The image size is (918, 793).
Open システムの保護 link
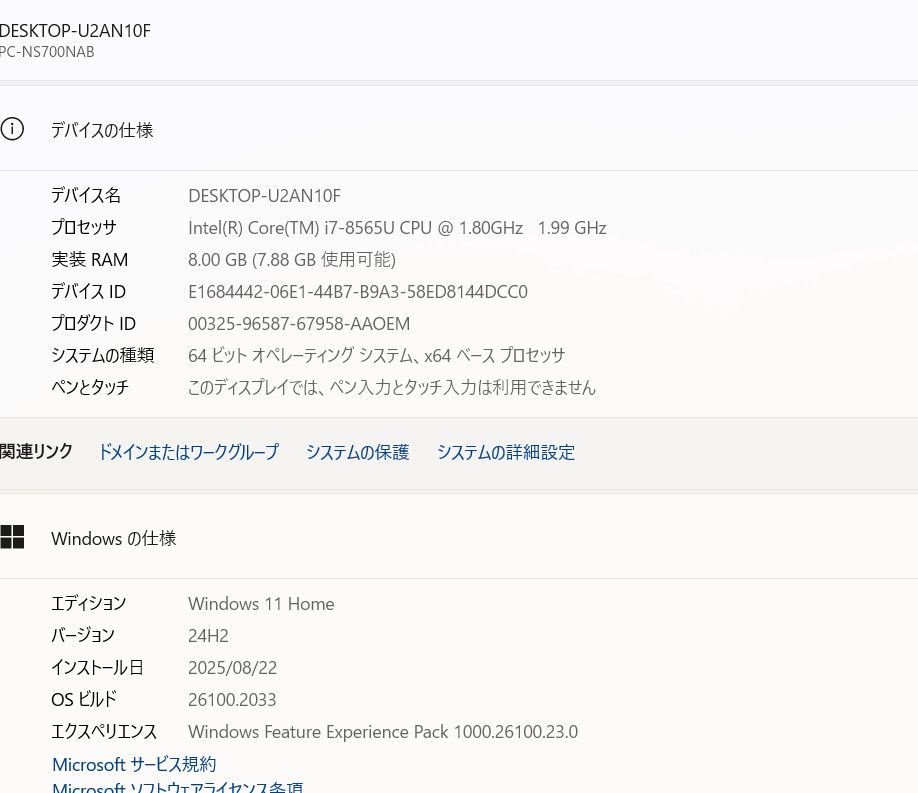click(x=357, y=452)
